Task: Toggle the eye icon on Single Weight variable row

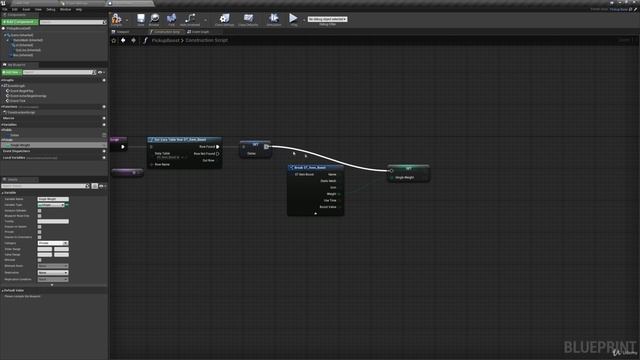Action: tap(104, 145)
